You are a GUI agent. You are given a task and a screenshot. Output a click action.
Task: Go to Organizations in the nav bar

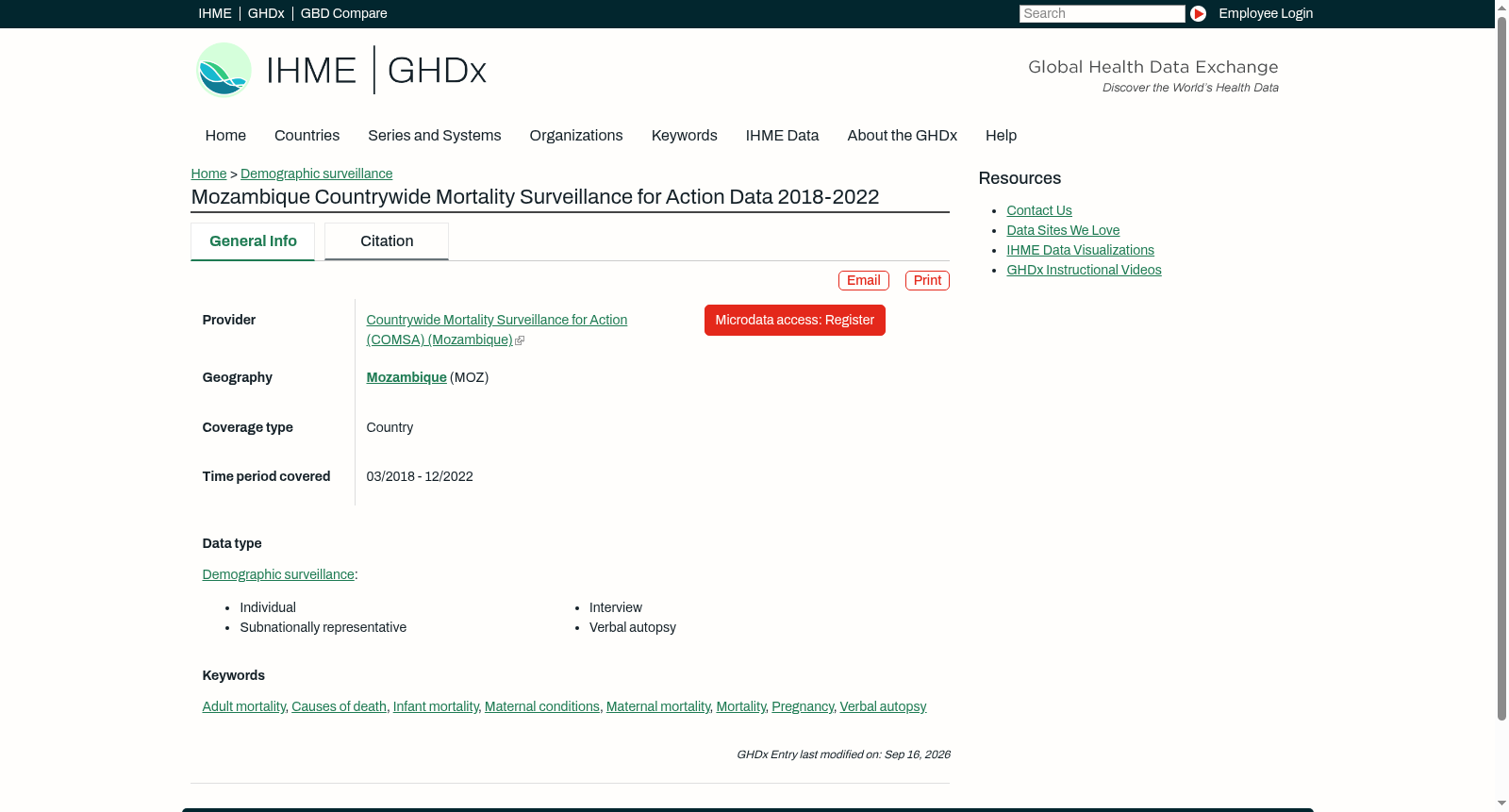576,136
